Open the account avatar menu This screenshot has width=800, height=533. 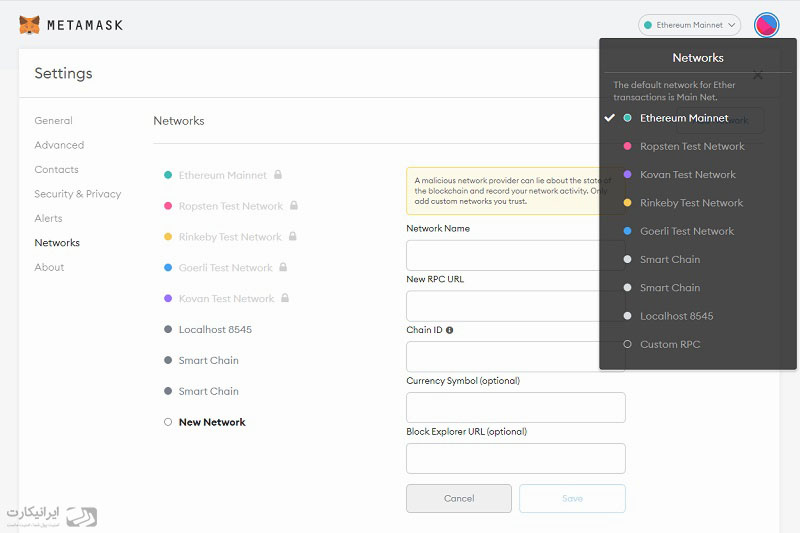(x=766, y=25)
